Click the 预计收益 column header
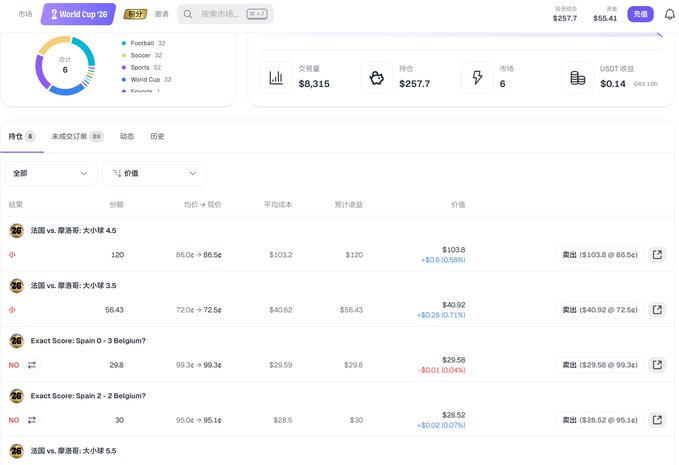The width and height of the screenshot is (679, 465). pyautogui.click(x=349, y=204)
